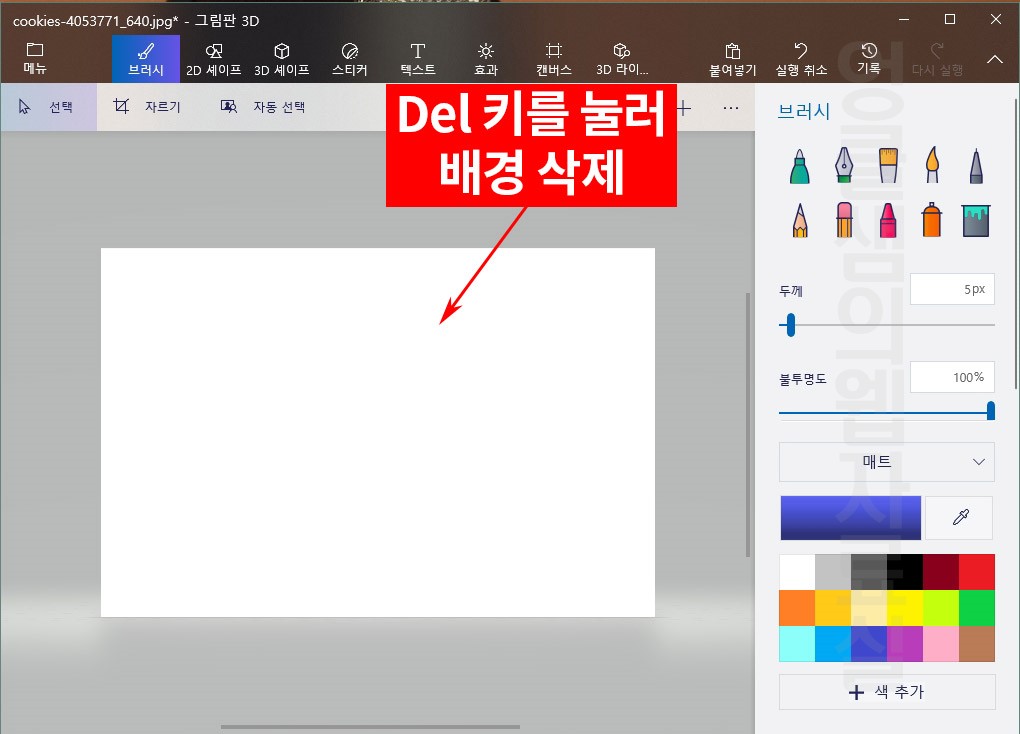The width and height of the screenshot is (1020, 734).
Task: Select the fill (paint bucket) tool
Action: [x=975, y=220]
